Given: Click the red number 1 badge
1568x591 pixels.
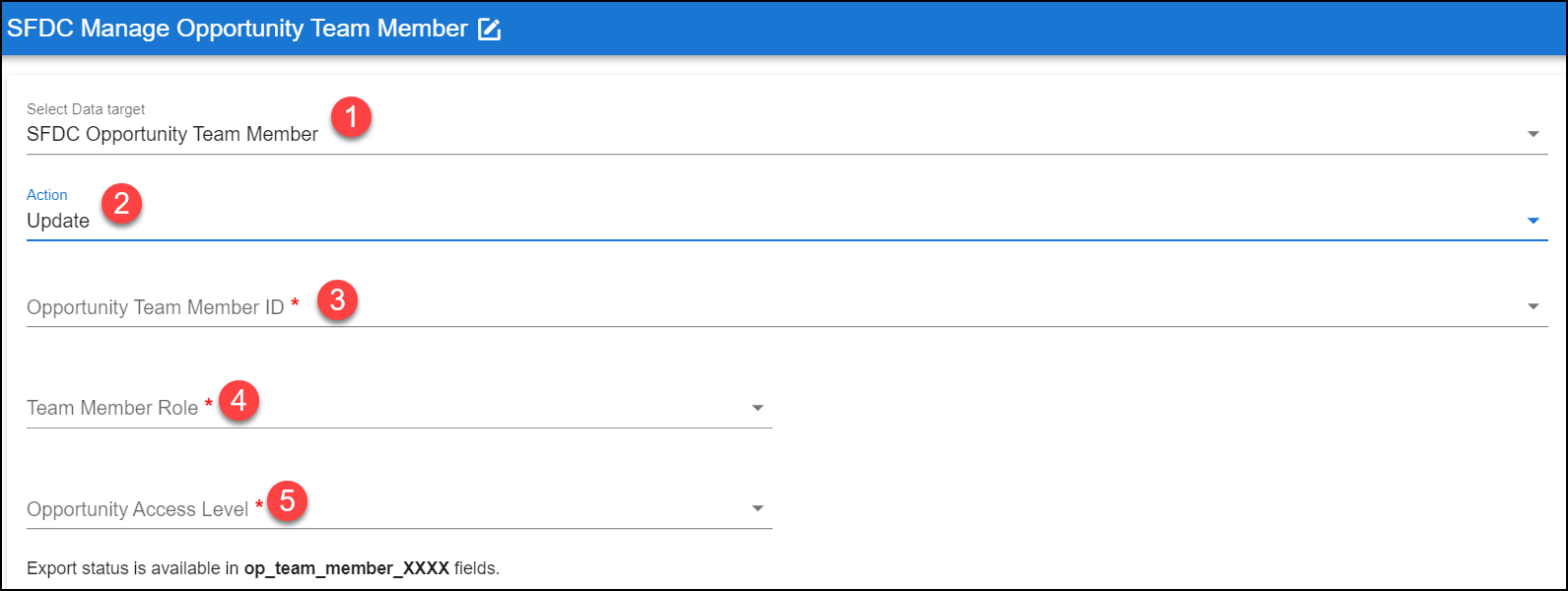Looking at the screenshot, I should coord(351,118).
